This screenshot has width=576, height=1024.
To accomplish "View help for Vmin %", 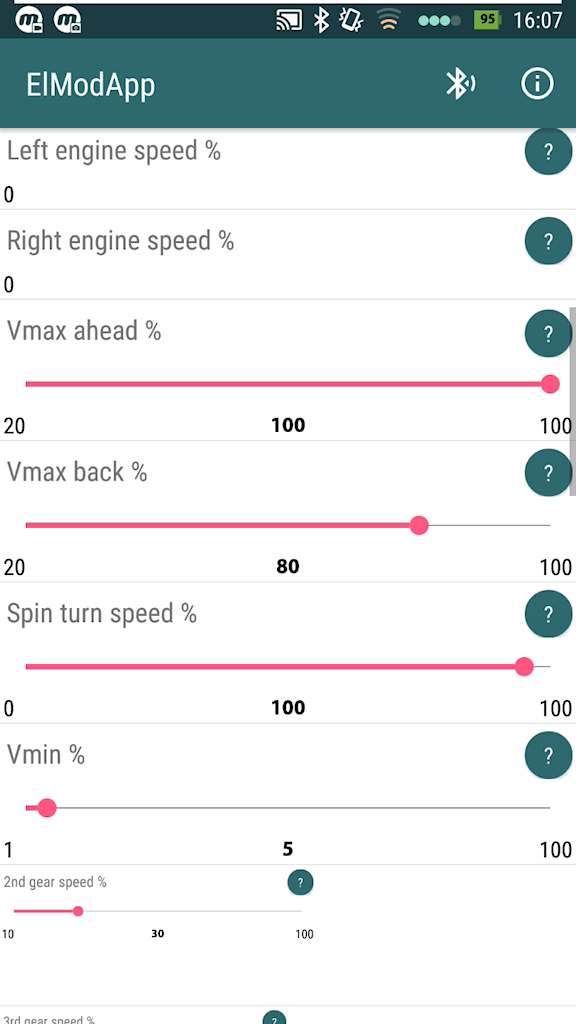I will click(x=549, y=756).
